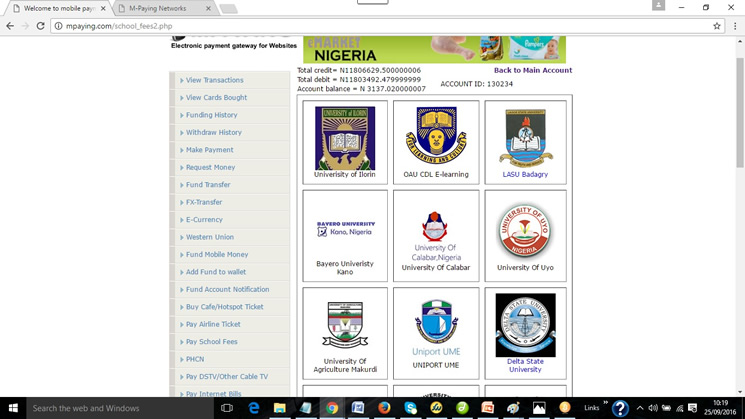The image size is (745, 419).
Task: Bookmark this page with star icon
Action: click(x=716, y=26)
